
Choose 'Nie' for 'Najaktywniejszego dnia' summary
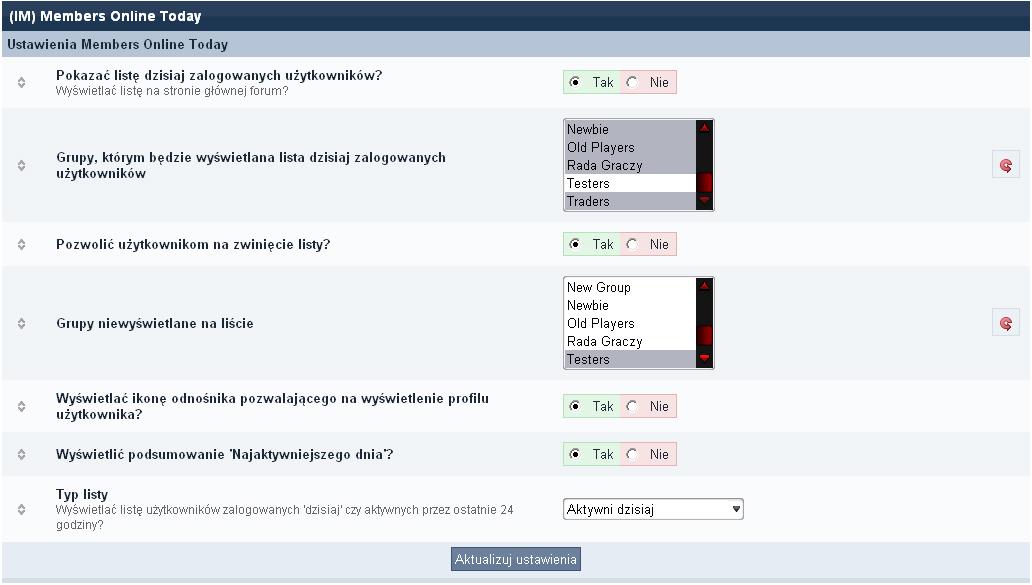(632, 455)
